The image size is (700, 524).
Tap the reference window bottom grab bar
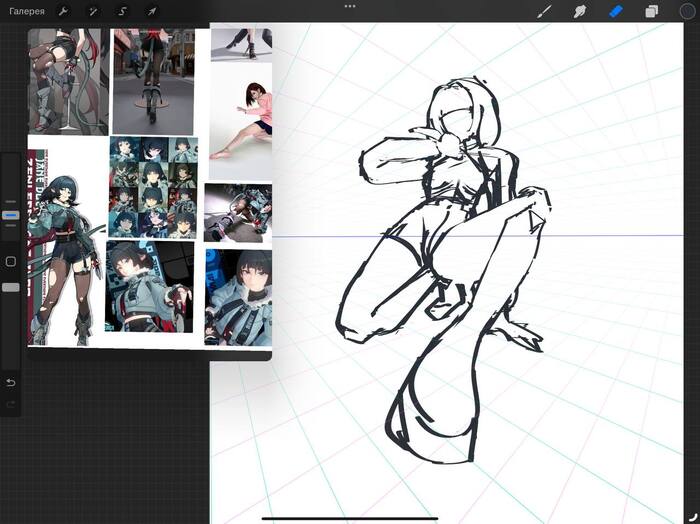click(x=150, y=354)
